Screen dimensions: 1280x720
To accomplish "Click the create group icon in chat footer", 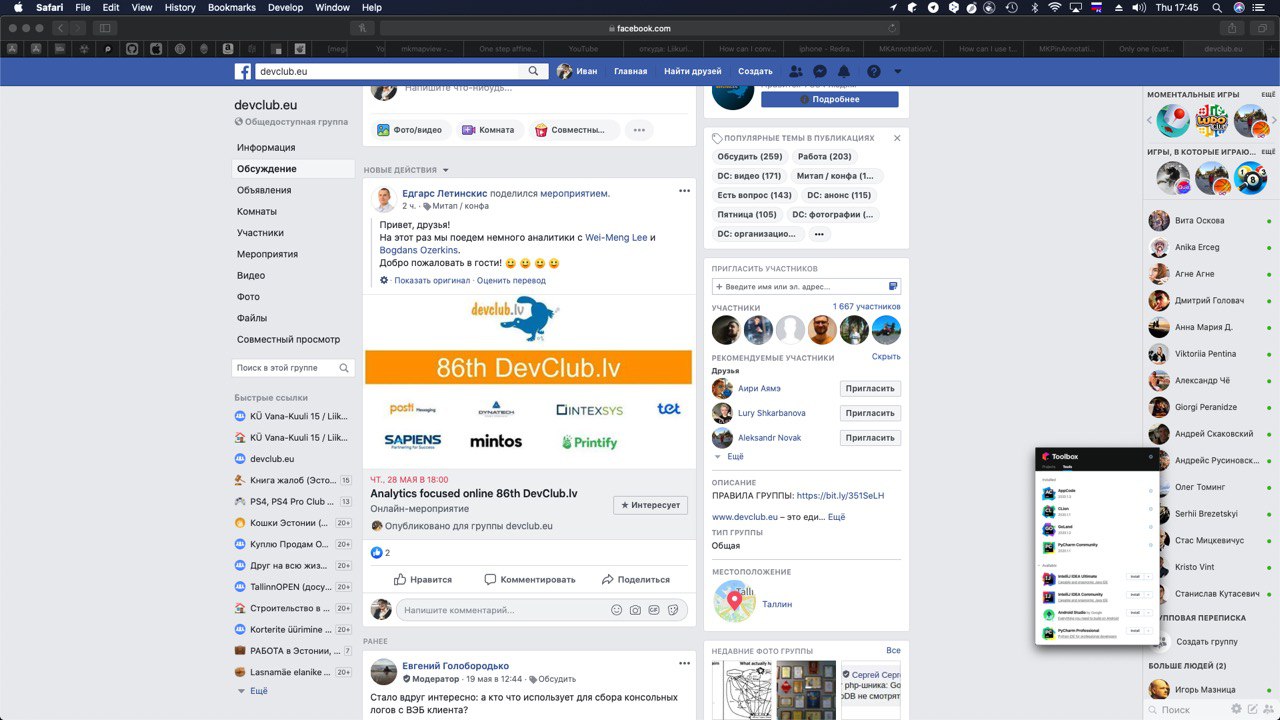I will tap(1268, 709).
